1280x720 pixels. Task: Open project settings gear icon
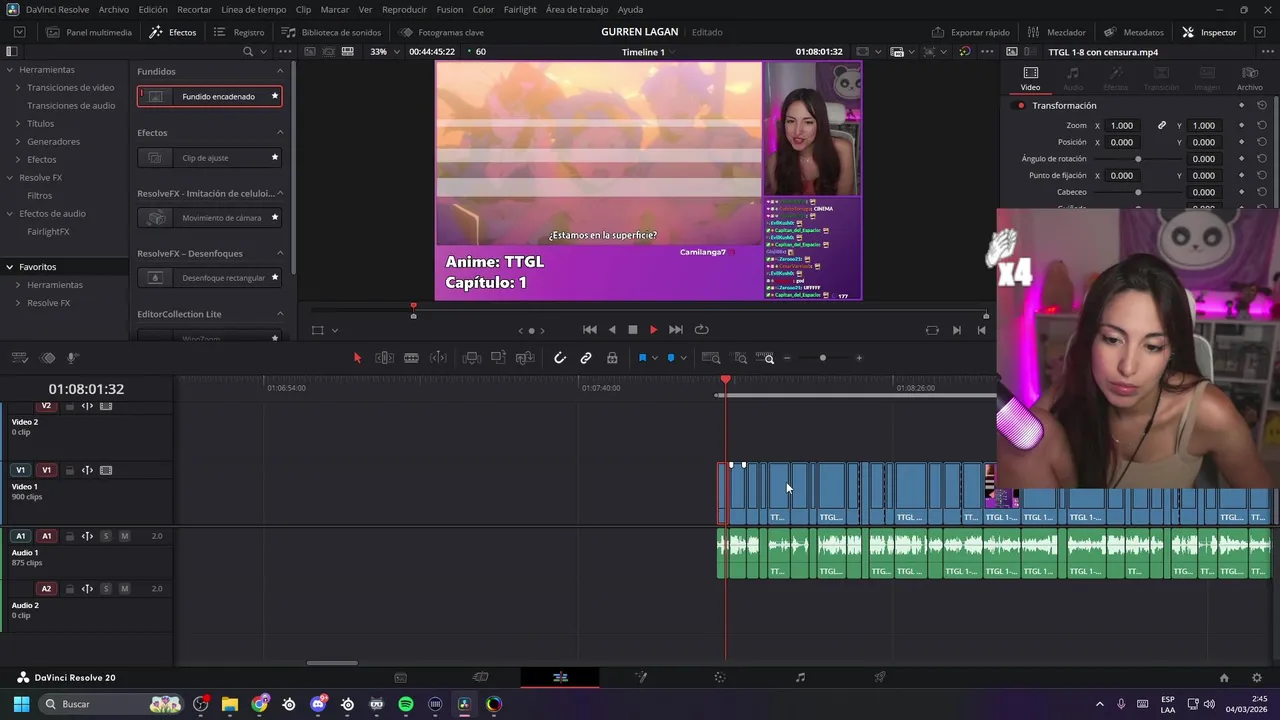coord(1257,678)
